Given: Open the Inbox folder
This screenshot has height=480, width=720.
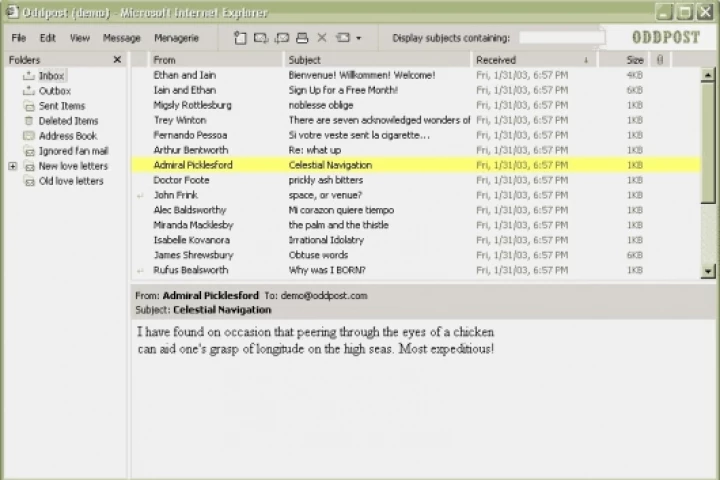Looking at the screenshot, I should click(x=51, y=76).
